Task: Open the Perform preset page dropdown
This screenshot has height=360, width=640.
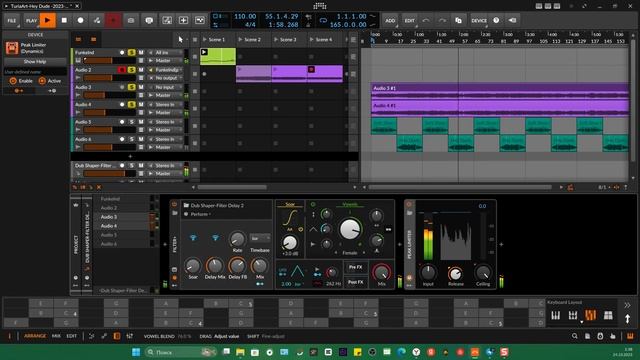Action: tap(201, 214)
